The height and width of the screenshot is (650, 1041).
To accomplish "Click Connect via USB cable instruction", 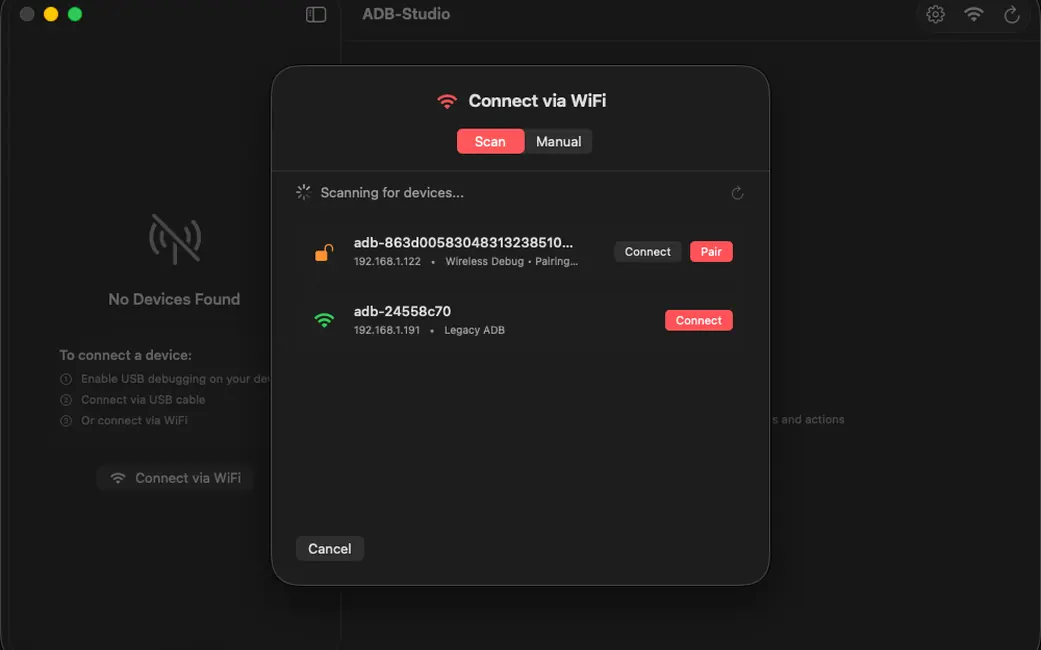I will (x=143, y=400).
